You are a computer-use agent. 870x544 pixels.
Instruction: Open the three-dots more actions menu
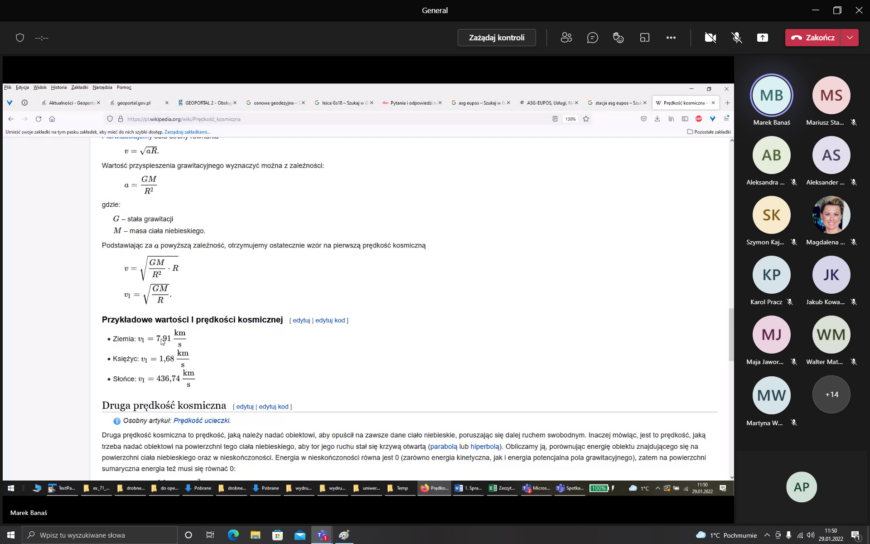(671, 38)
